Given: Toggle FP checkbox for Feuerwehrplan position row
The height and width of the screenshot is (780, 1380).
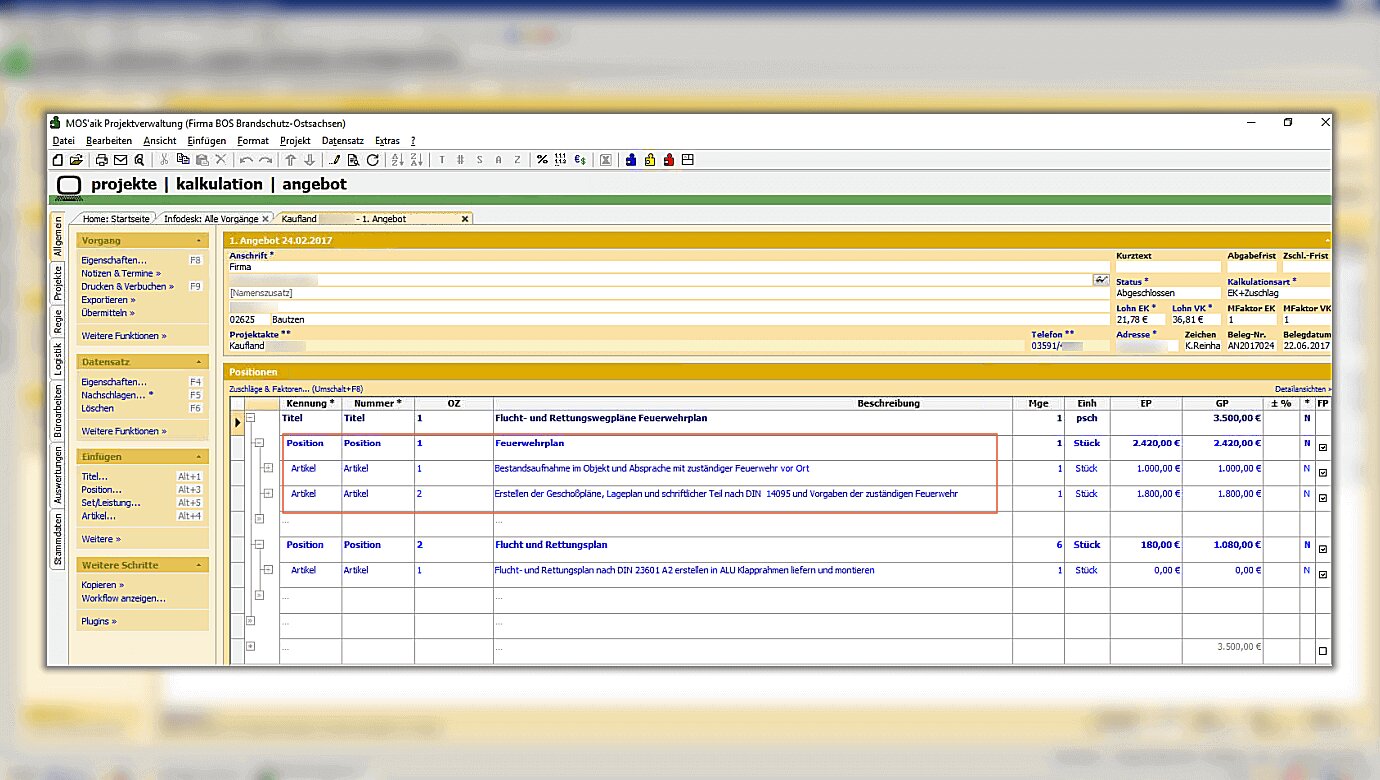Looking at the screenshot, I should 1323,448.
